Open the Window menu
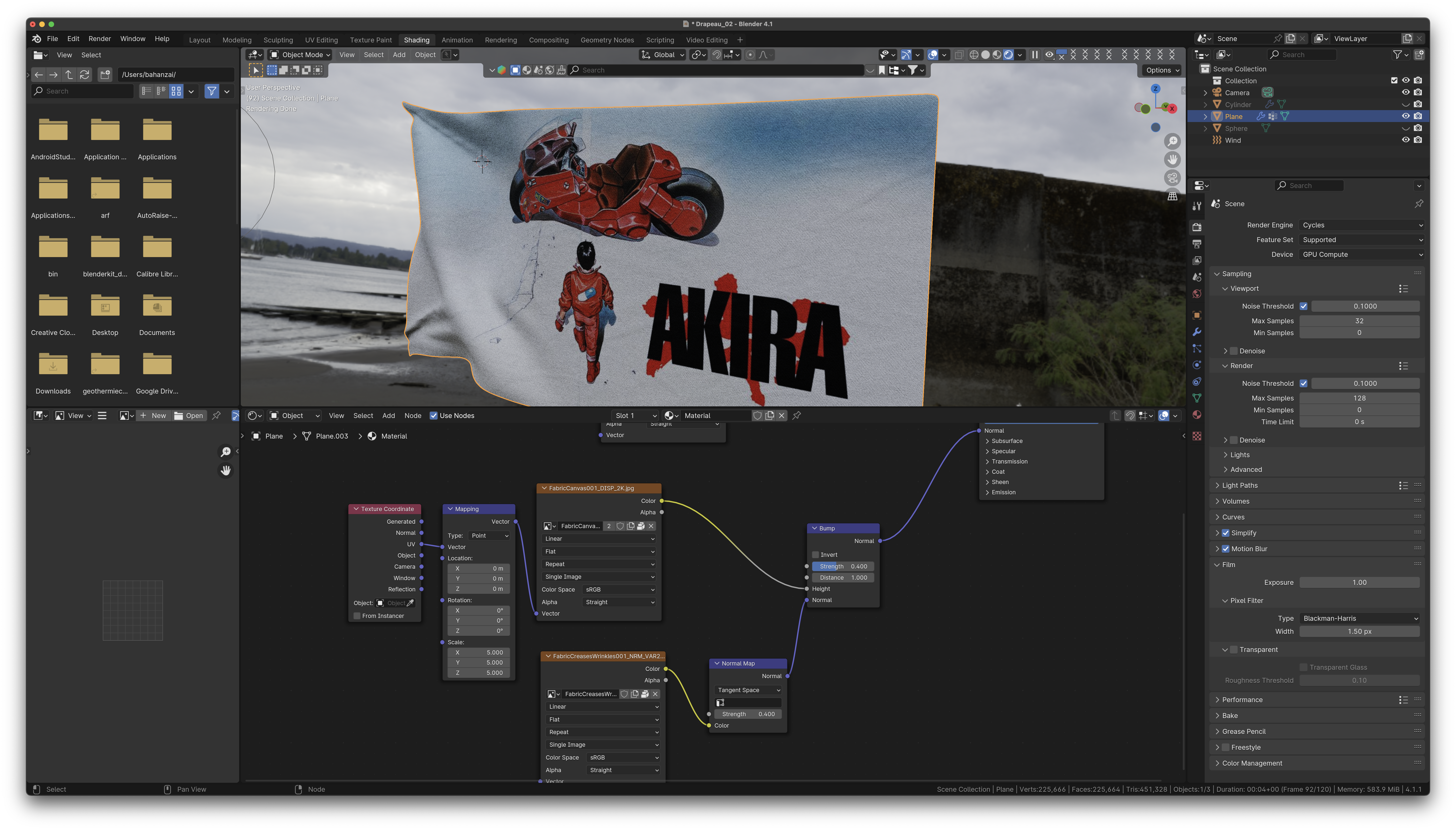Screen dimensions: 1456x830 (x=133, y=39)
